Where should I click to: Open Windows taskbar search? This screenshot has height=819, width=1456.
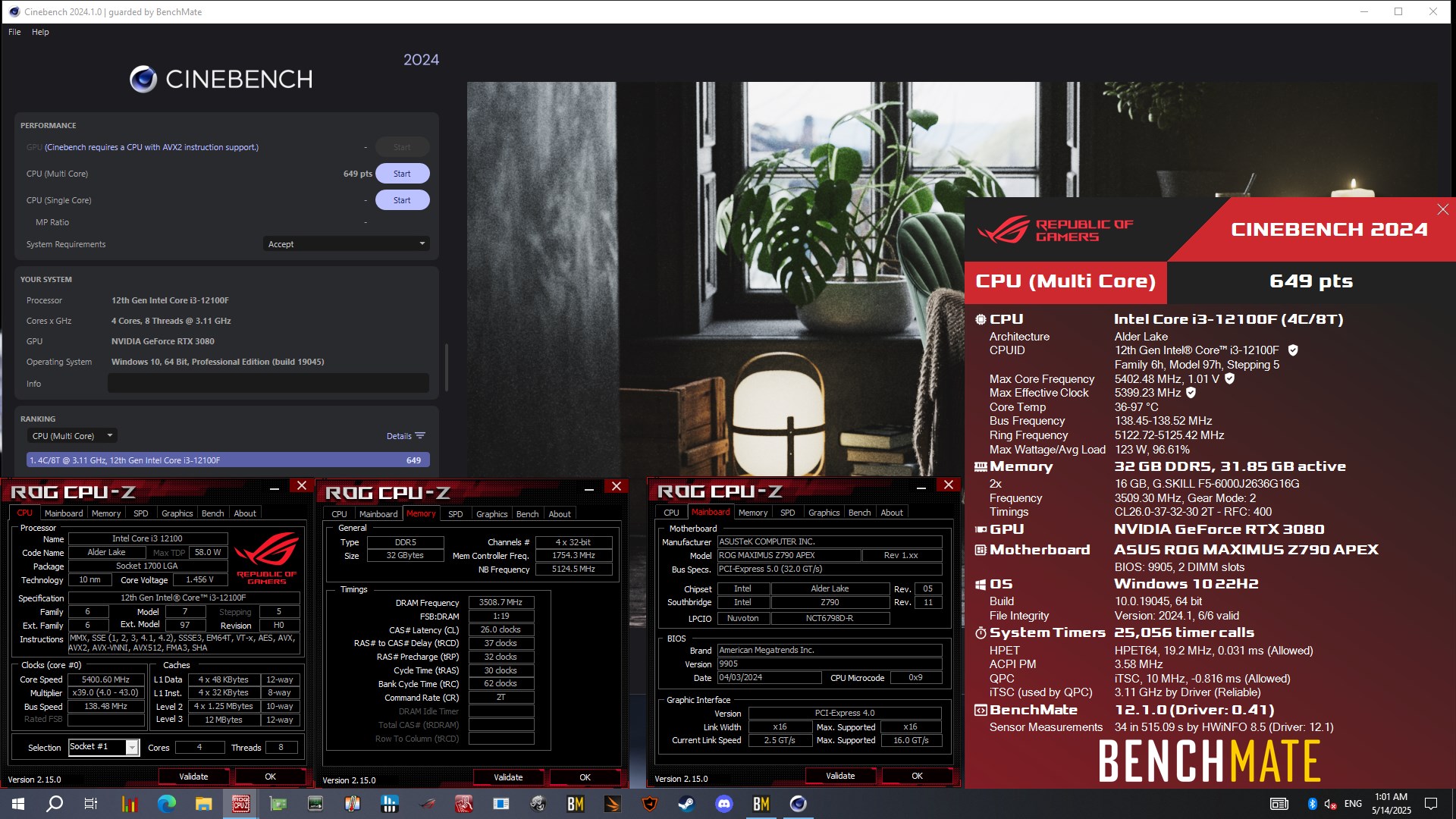click(x=55, y=804)
